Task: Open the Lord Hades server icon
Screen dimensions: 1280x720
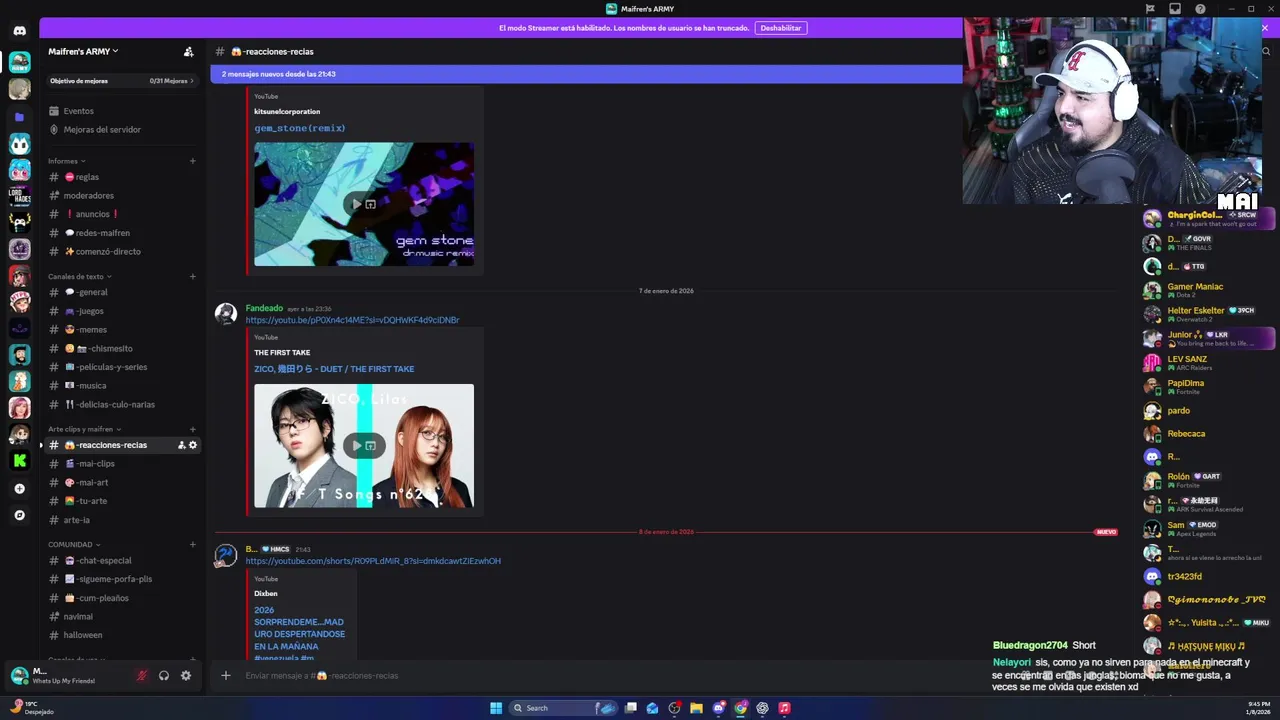Action: click(x=19, y=197)
